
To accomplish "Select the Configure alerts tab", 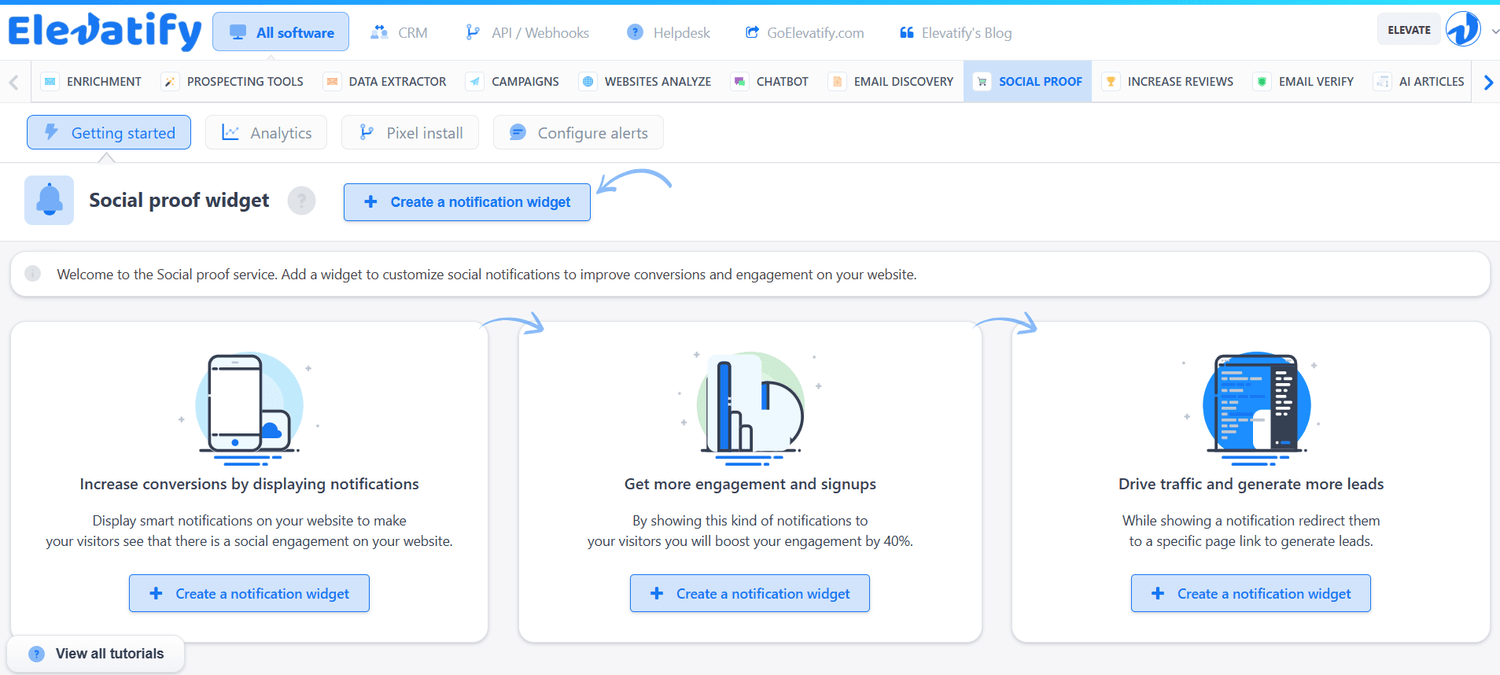I will (x=578, y=133).
